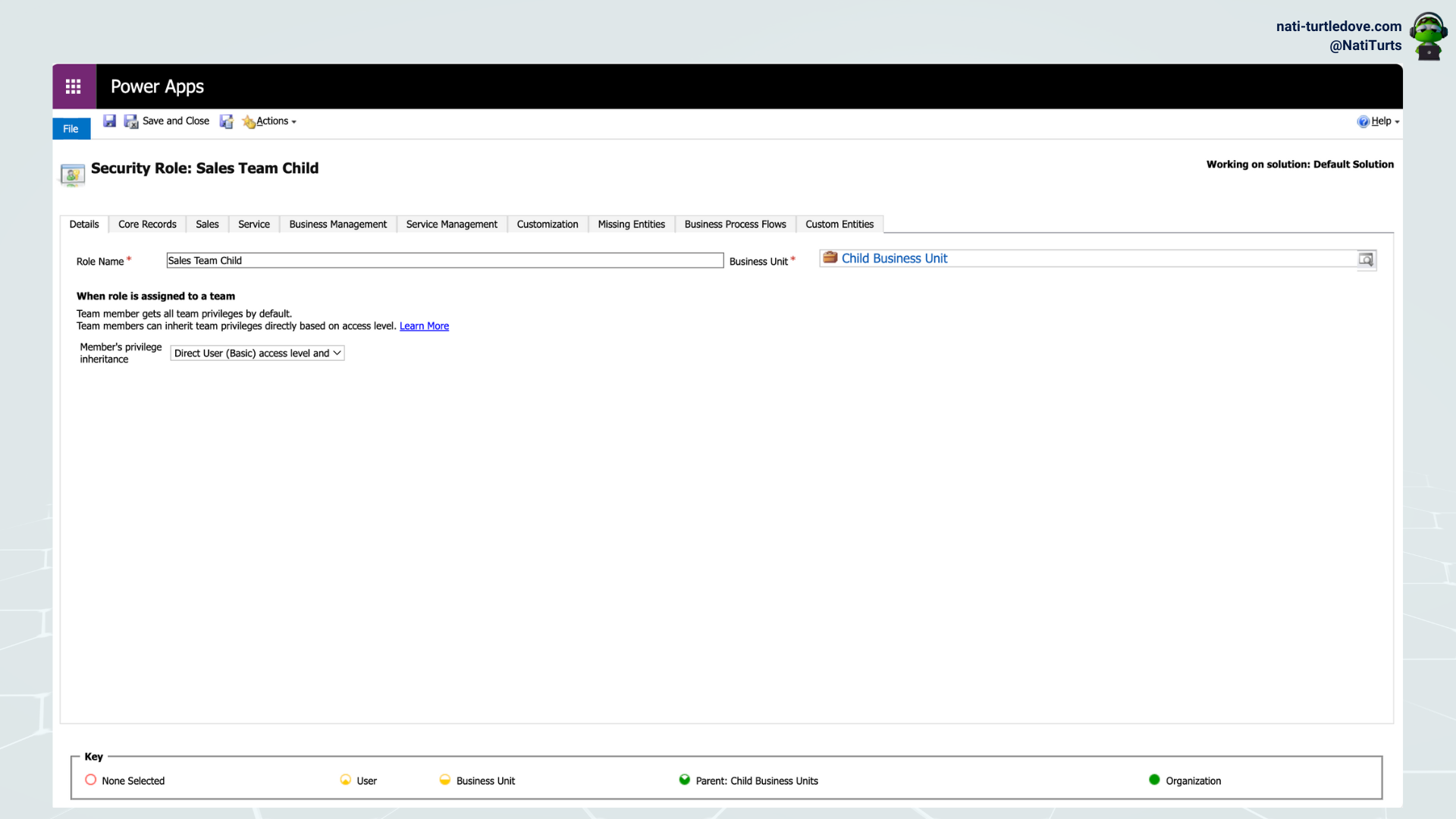Click the Security Role header icon
Image resolution: width=1456 pixels, height=819 pixels.
(x=73, y=175)
